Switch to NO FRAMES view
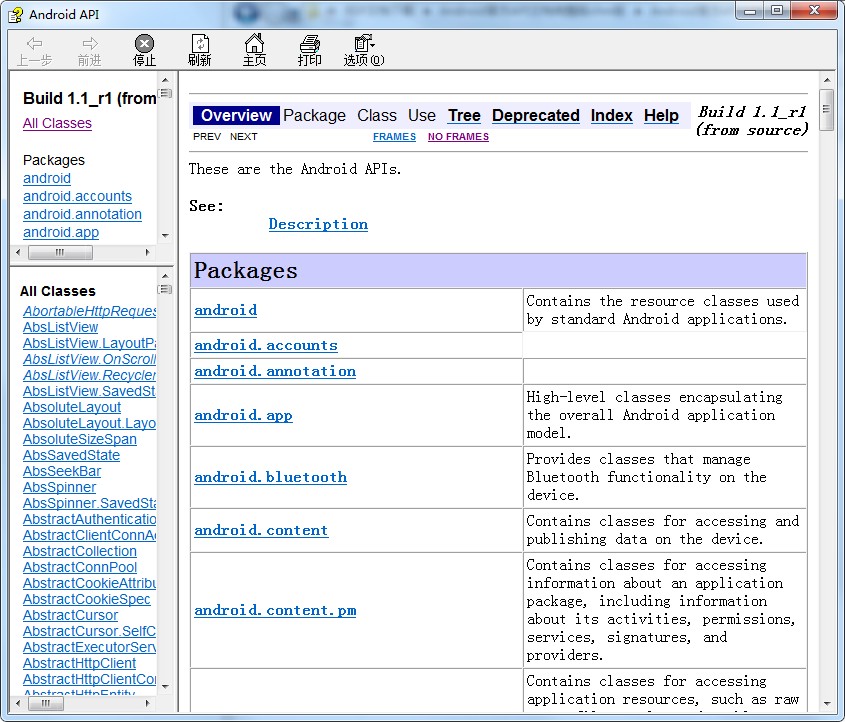Screen dimensions: 845x722 (x=458, y=137)
